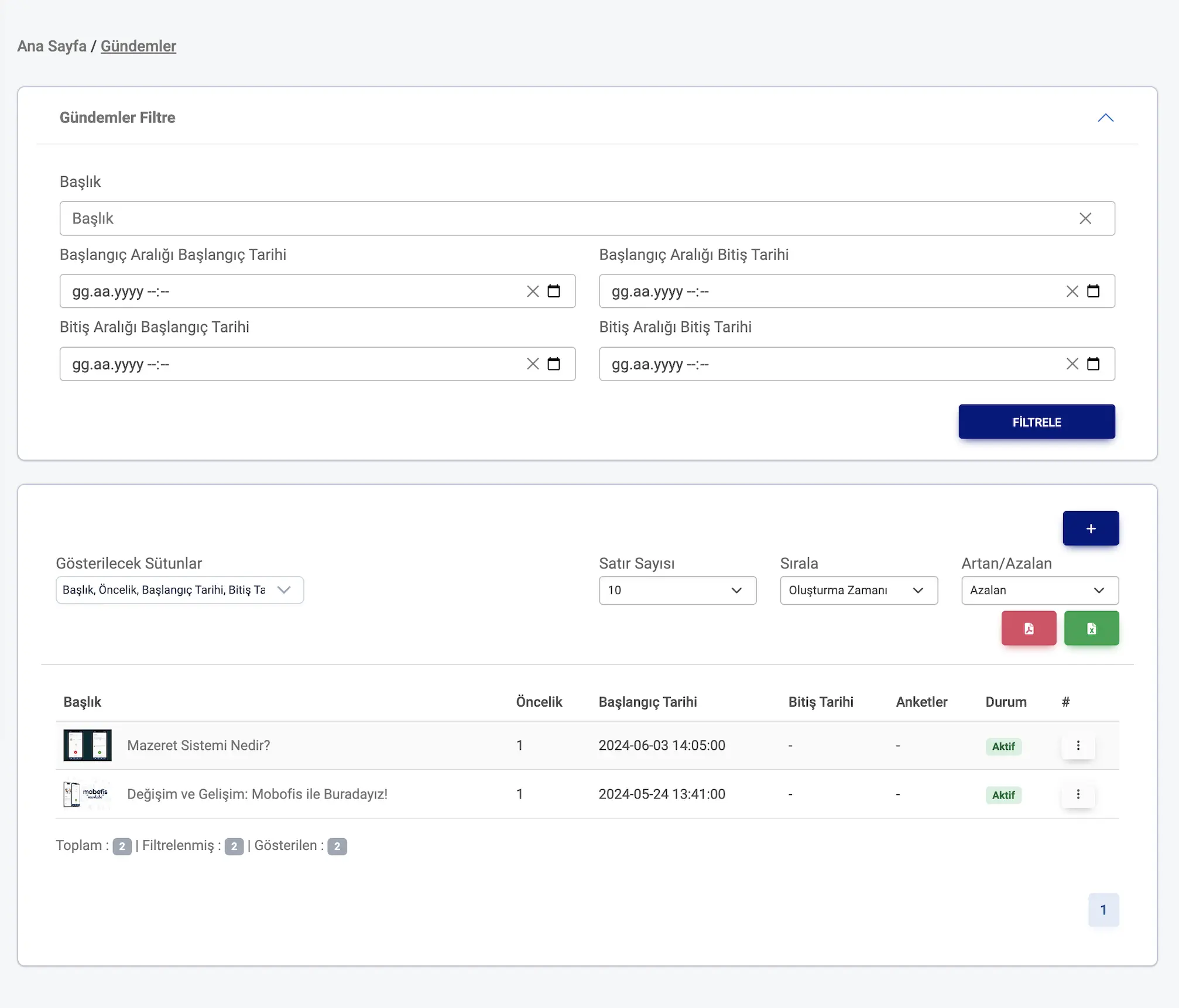Open calendar for Bitiş Aralığı Bitiş Tarihi
Viewport: 1179px width, 1008px height.
click(1094, 364)
